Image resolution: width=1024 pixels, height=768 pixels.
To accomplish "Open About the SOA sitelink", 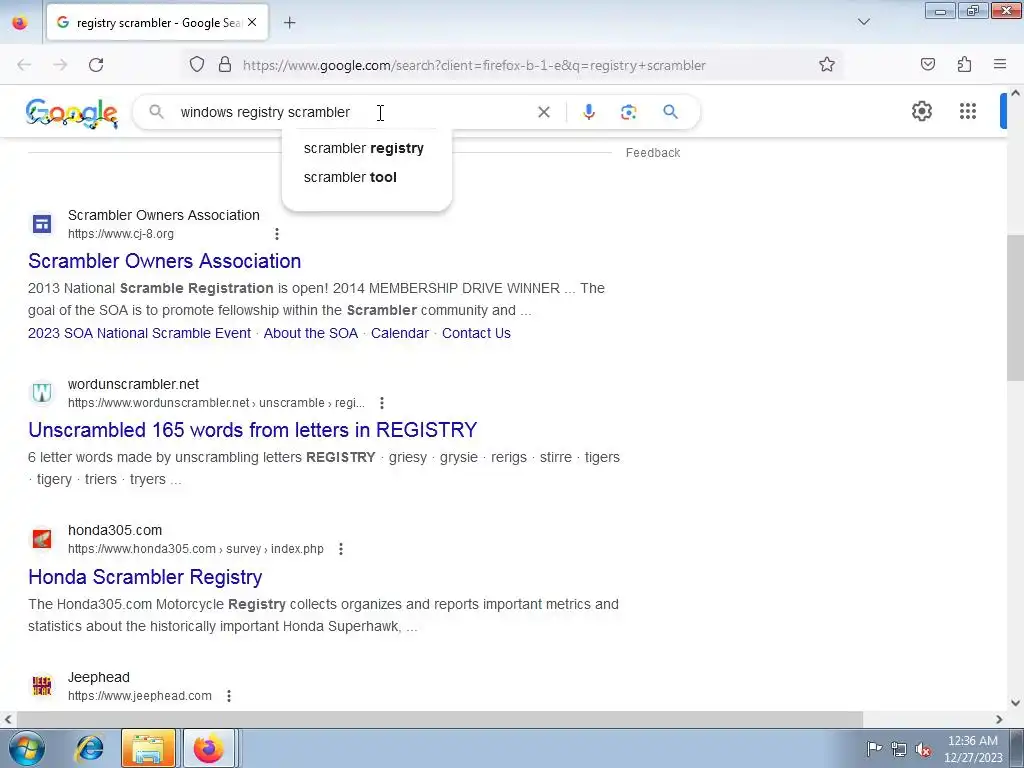I will tap(311, 333).
